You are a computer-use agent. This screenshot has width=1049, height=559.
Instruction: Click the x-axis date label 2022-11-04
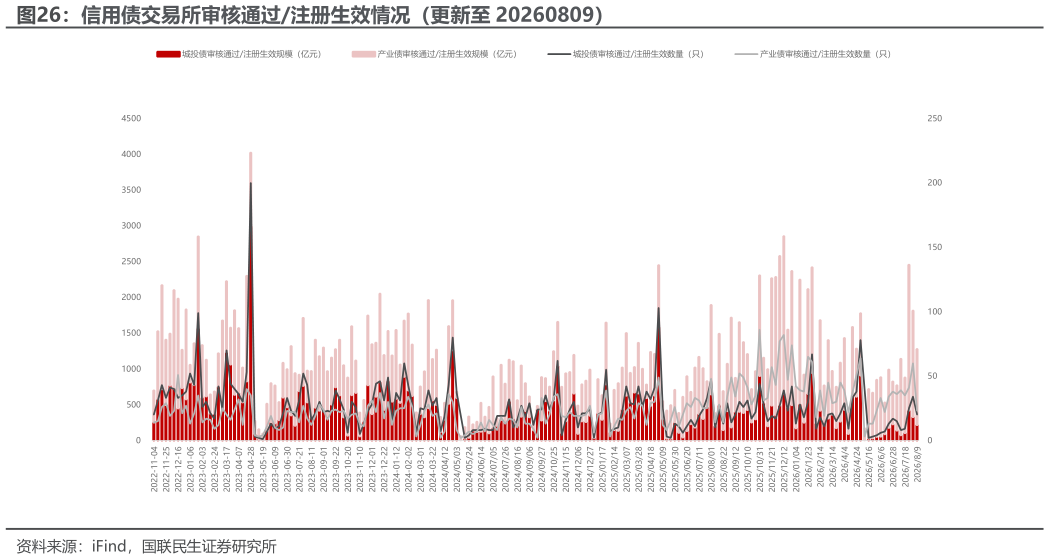tap(154, 469)
